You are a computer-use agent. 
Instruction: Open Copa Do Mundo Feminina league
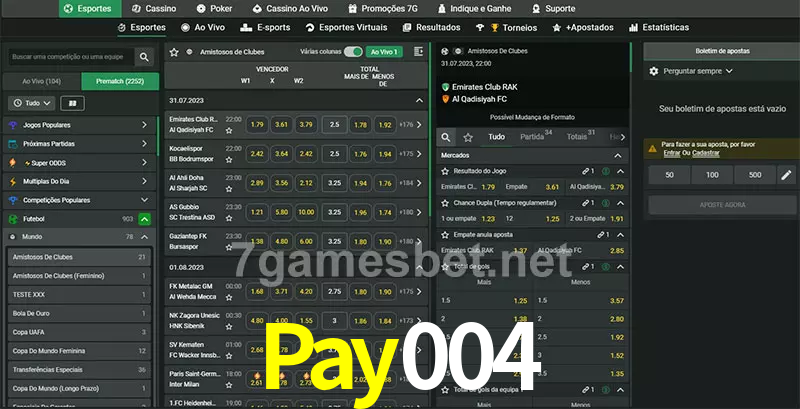click(79, 351)
